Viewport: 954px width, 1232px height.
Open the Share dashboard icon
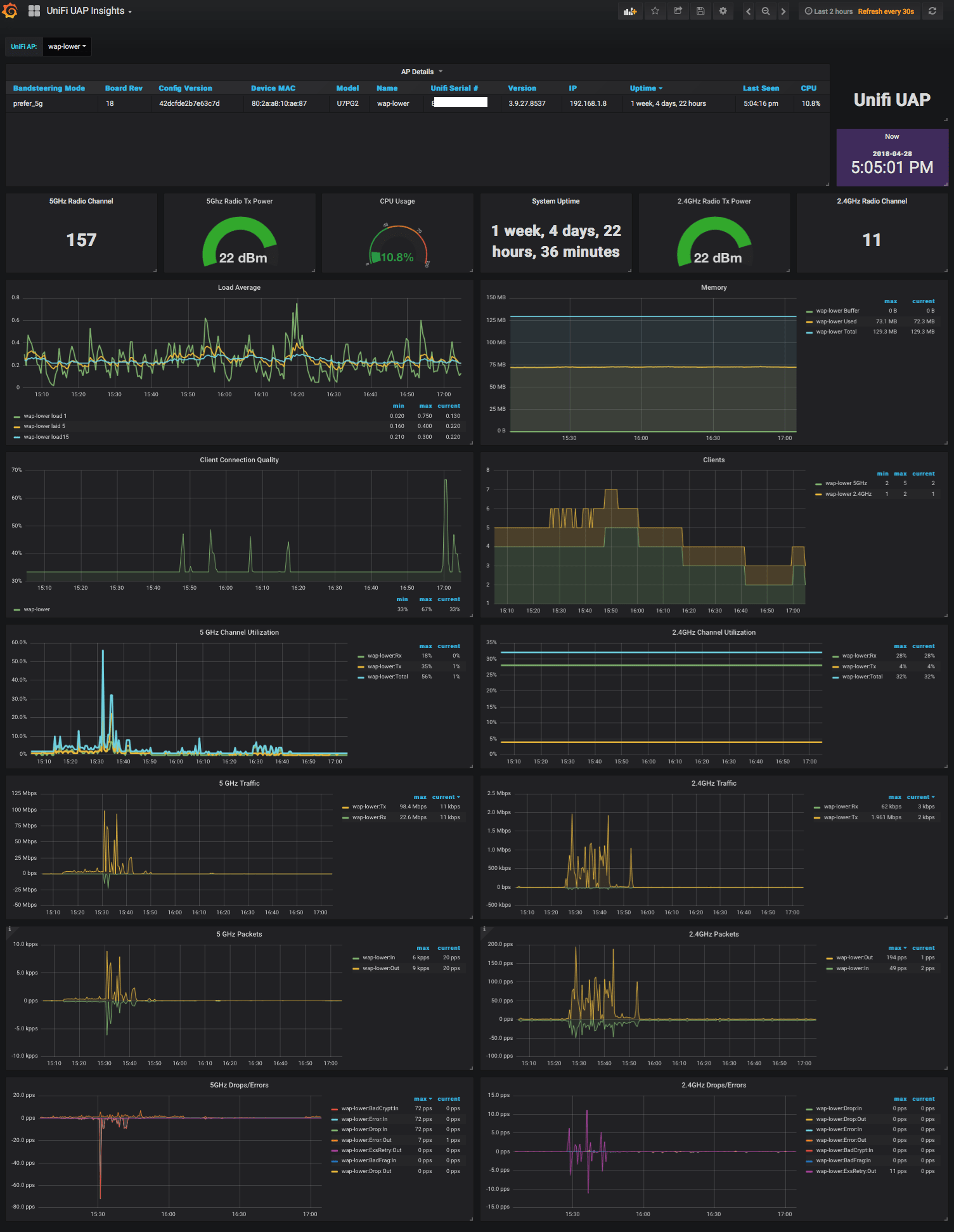tap(678, 11)
